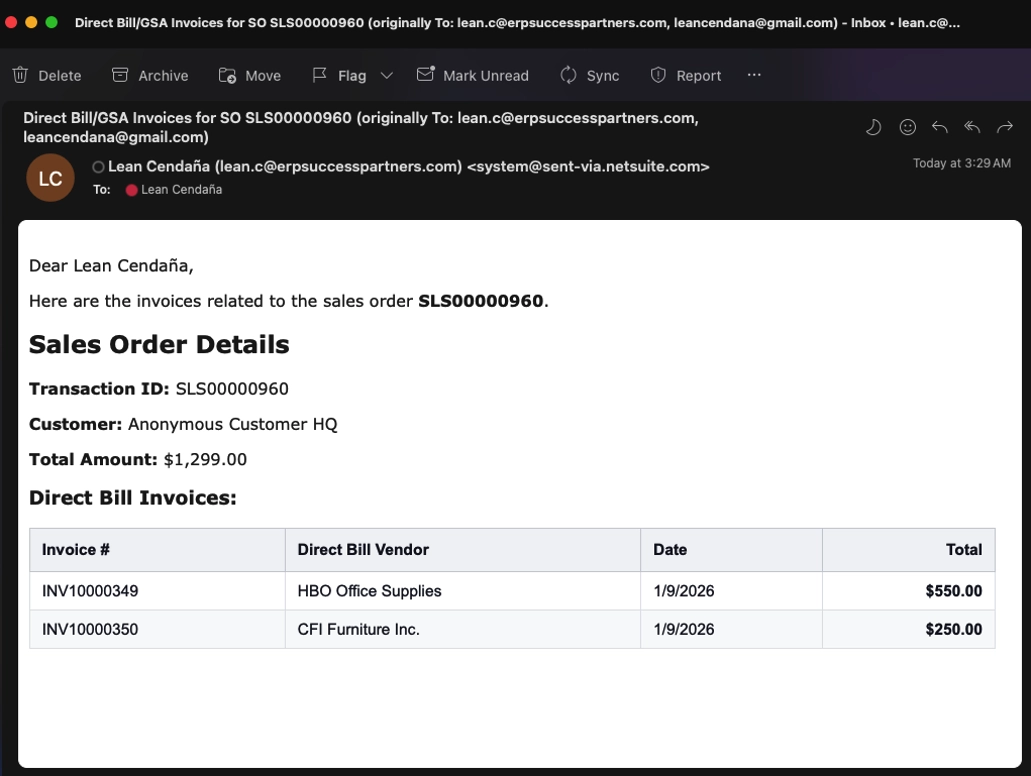Screen dimensions: 1031x776
Task: Add an emoji reaction to the message
Action: click(x=907, y=127)
